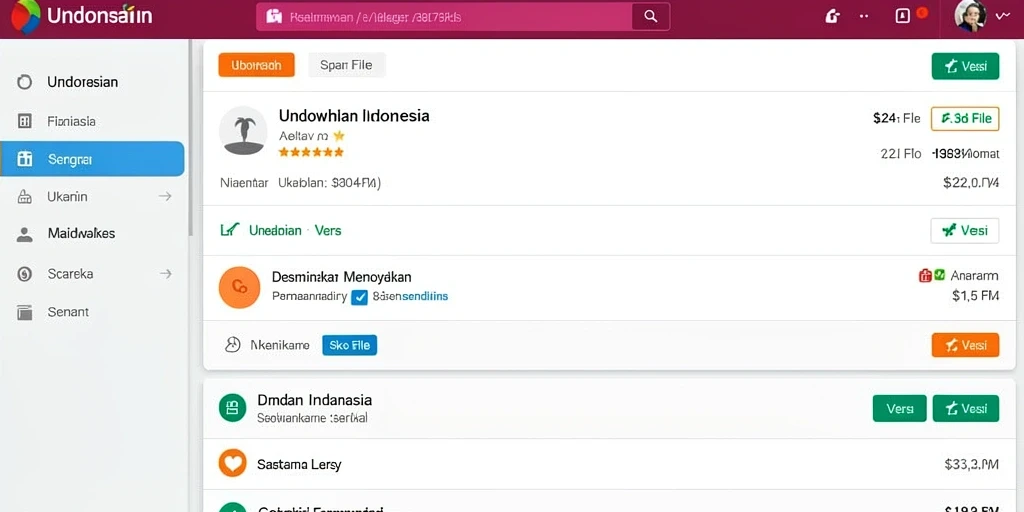Open the icon left of the search text
This screenshot has width=1024, height=512.
click(274, 17)
